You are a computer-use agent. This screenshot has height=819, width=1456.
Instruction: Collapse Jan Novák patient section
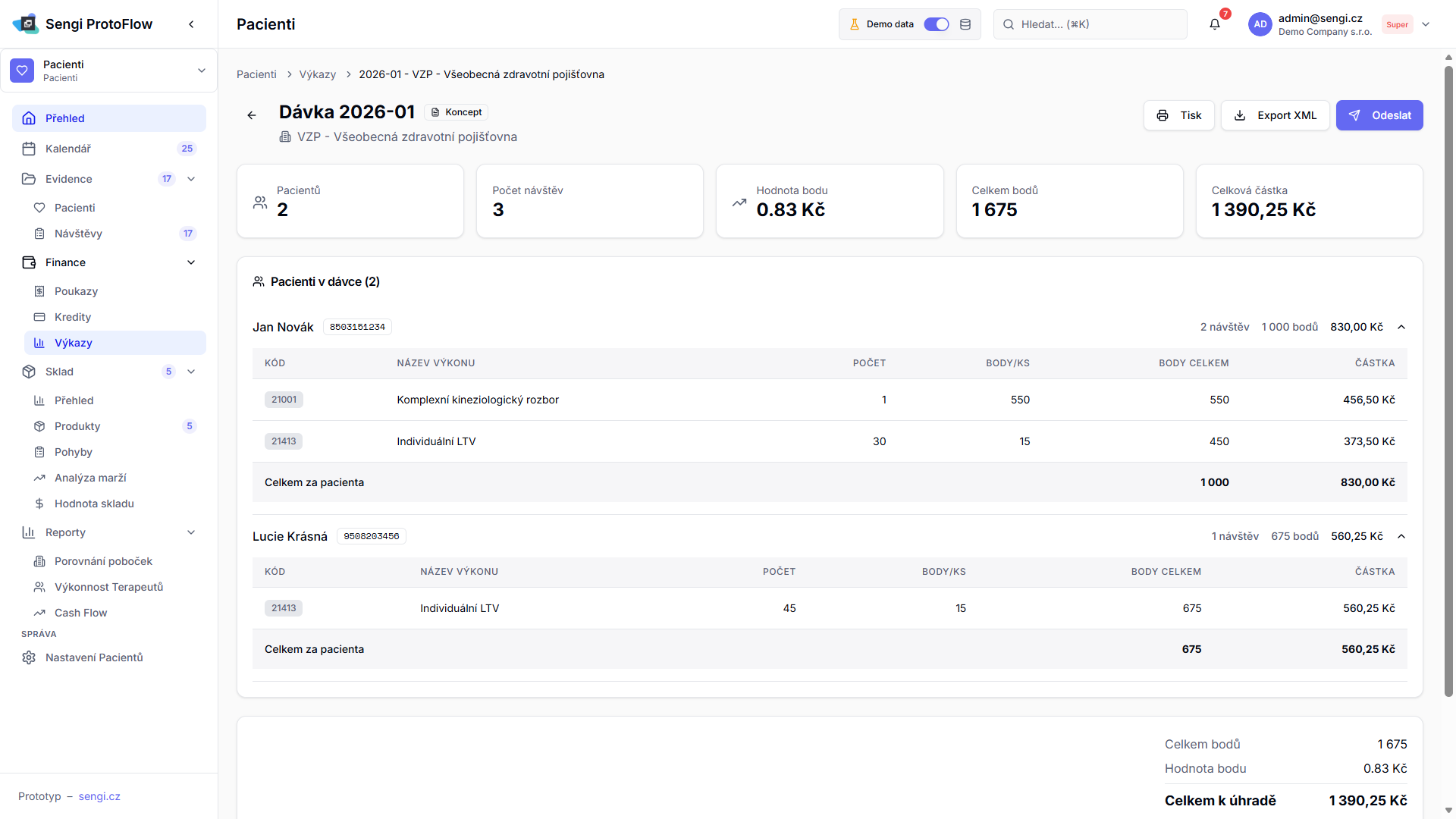pos(1401,327)
